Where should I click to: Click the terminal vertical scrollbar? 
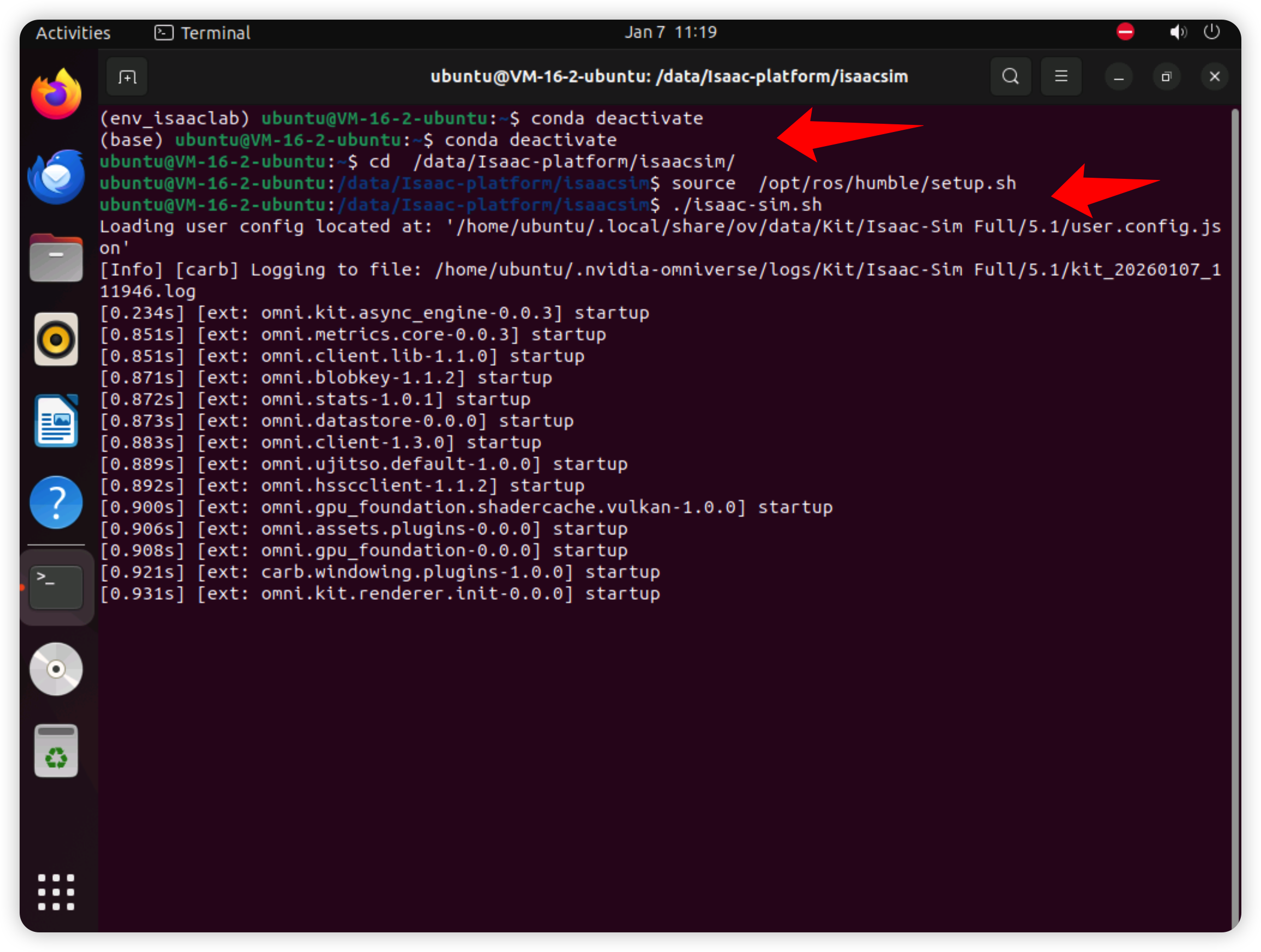click(x=1234, y=513)
